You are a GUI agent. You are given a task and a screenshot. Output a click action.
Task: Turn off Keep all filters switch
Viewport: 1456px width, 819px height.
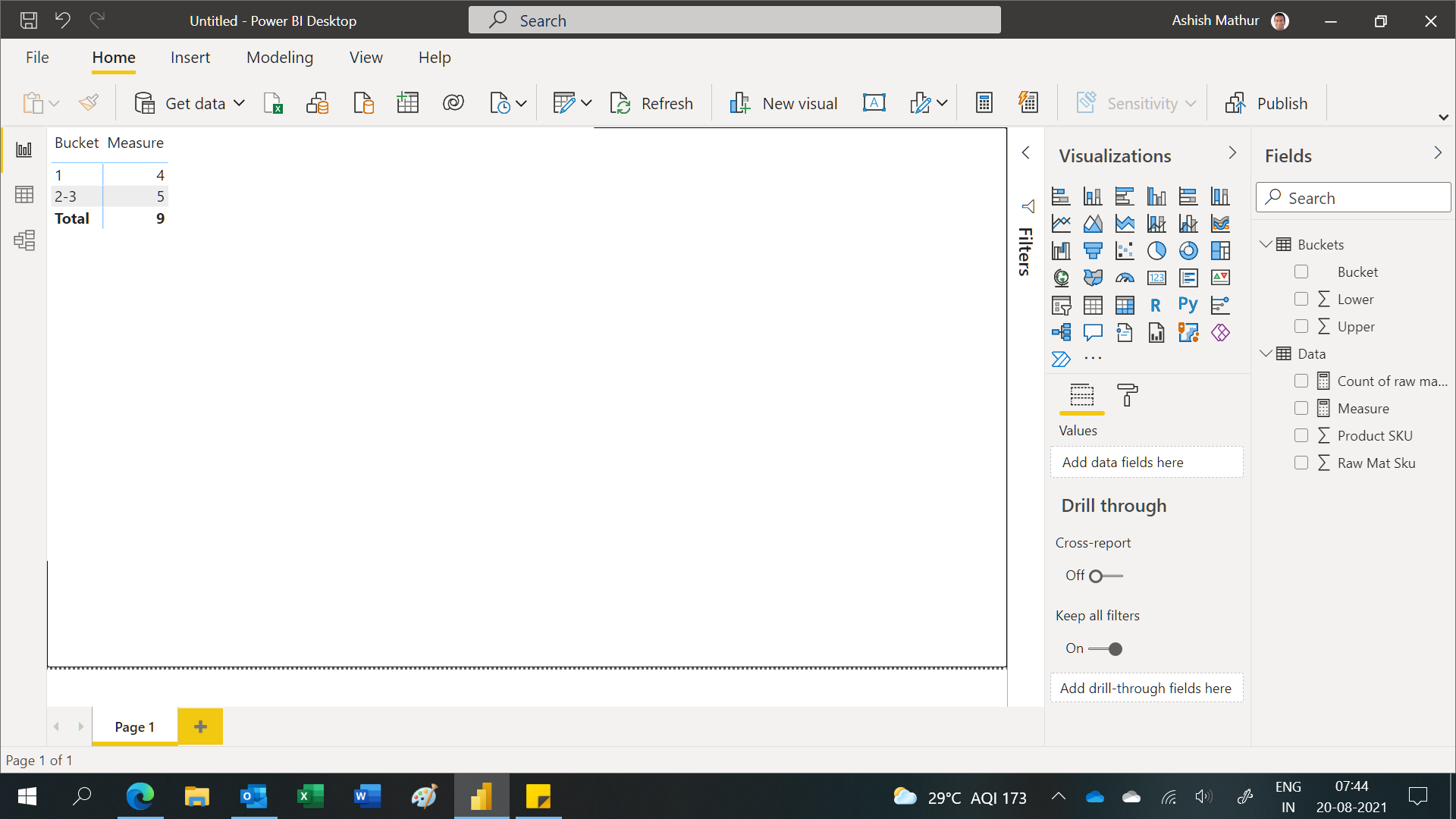pos(1106,649)
